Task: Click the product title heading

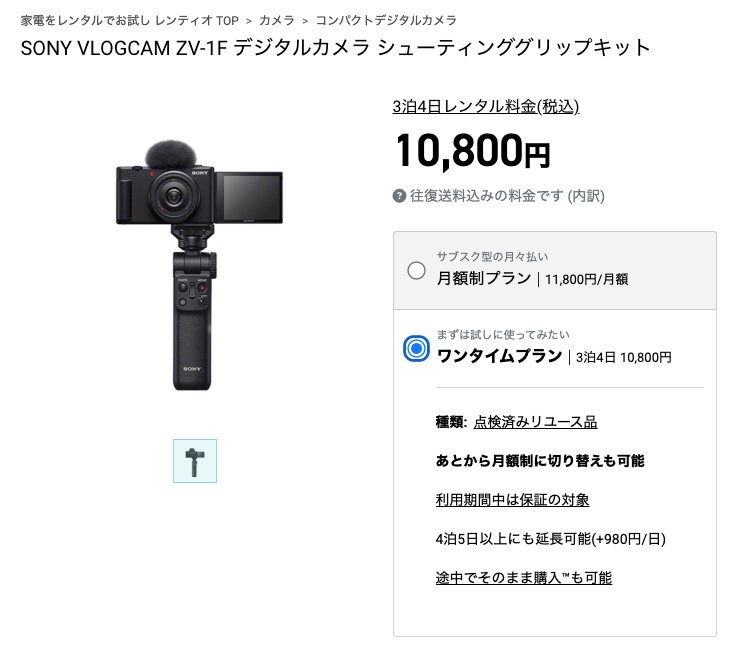Action: [x=336, y=48]
